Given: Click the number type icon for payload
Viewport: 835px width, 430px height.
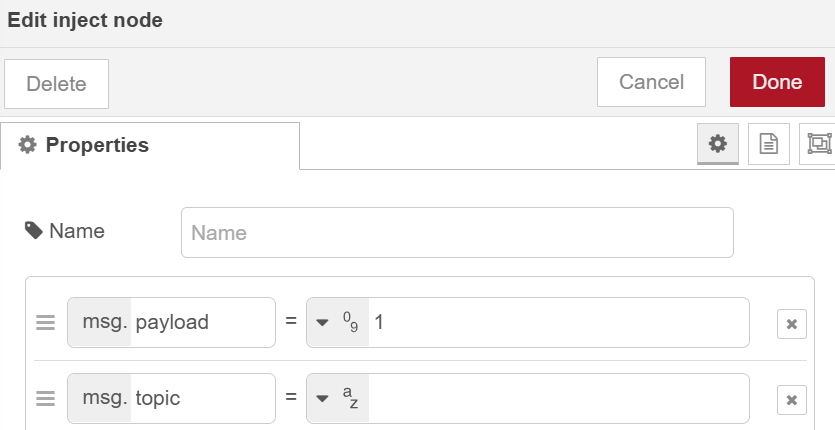Looking at the screenshot, I should point(350,322).
